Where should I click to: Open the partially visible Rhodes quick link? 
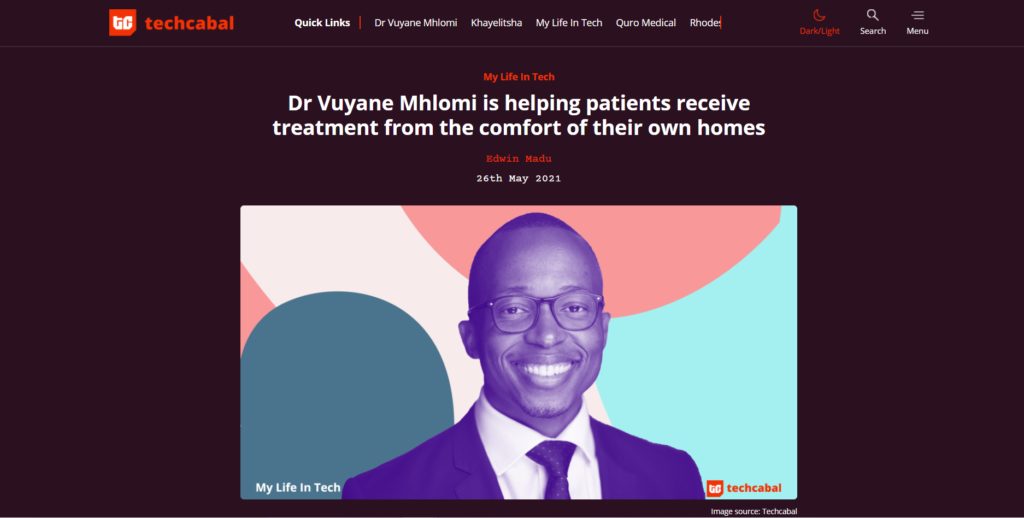point(705,23)
